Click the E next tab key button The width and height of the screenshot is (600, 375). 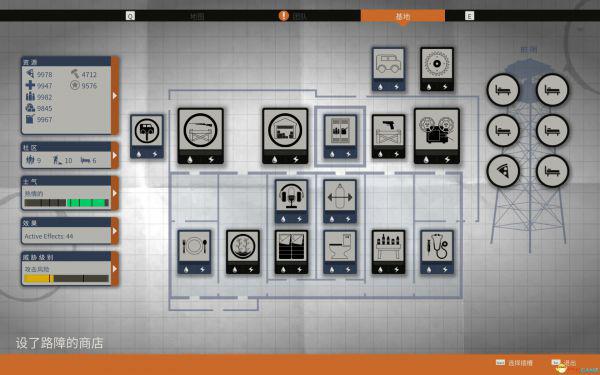coord(469,16)
